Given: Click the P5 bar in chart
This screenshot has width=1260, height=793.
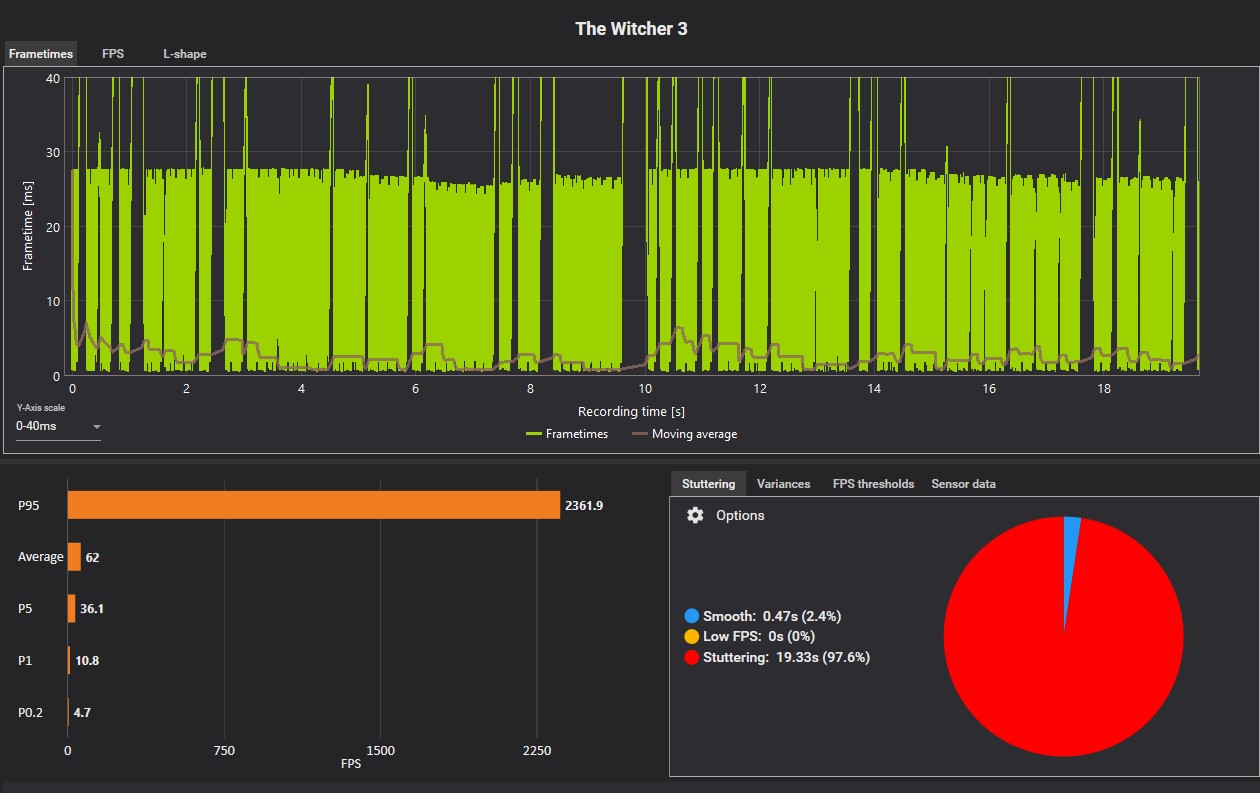Looking at the screenshot, I should pyautogui.click(x=71, y=609).
